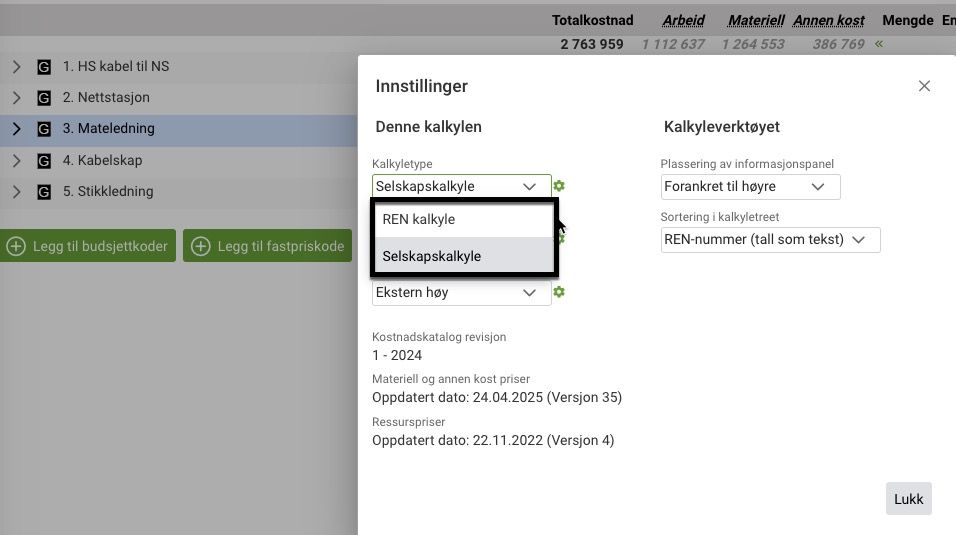
Task: Click Legg til fastpriskode button
Action: (268, 246)
